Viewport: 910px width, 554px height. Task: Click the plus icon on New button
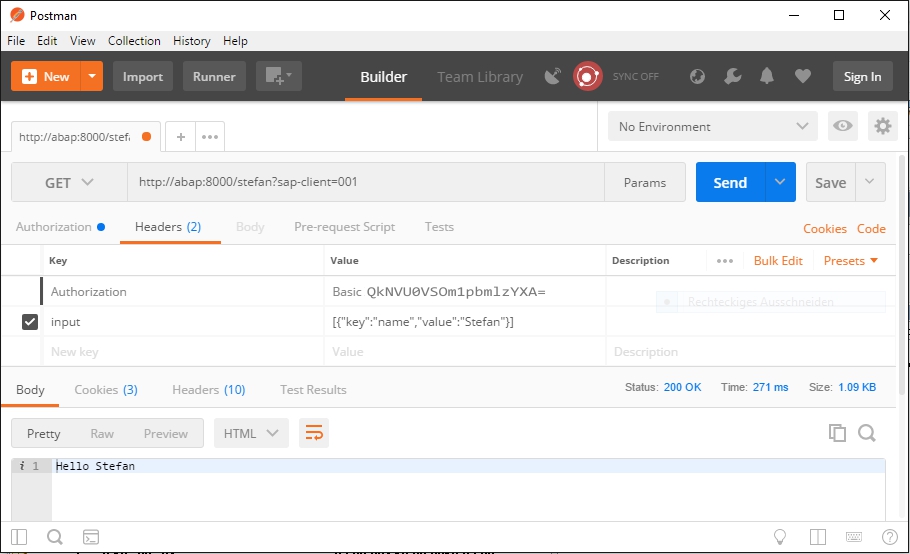[x=29, y=77]
